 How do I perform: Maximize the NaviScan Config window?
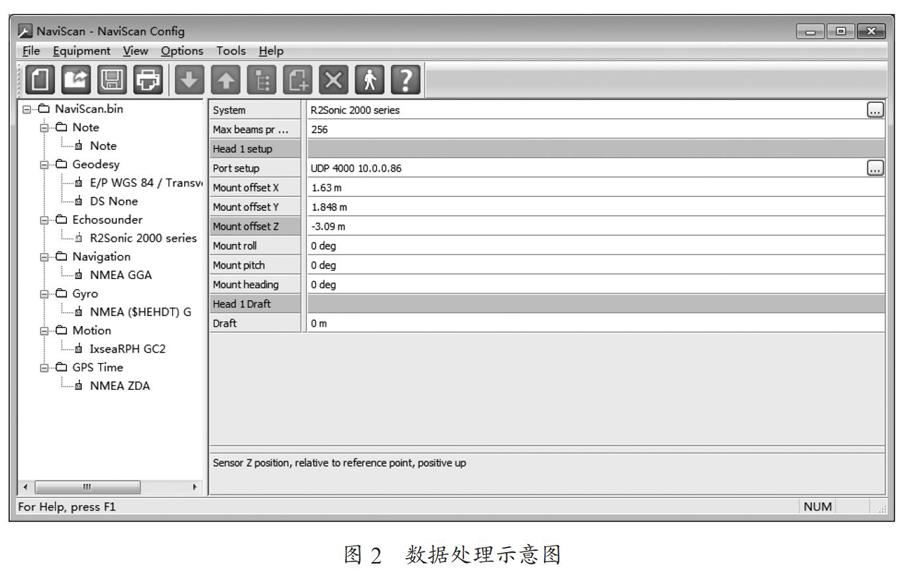(x=841, y=31)
